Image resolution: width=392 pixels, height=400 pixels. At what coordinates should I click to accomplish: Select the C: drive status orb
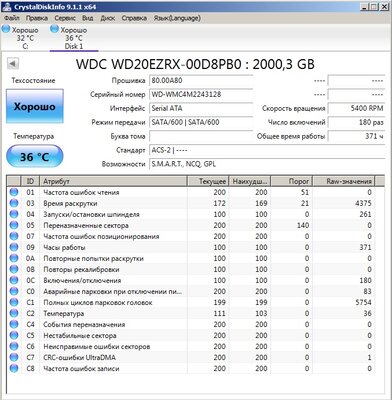pos(6,29)
